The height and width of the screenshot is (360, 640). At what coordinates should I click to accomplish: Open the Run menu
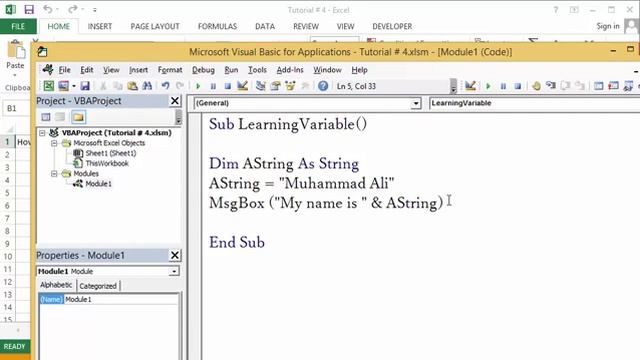(231, 70)
